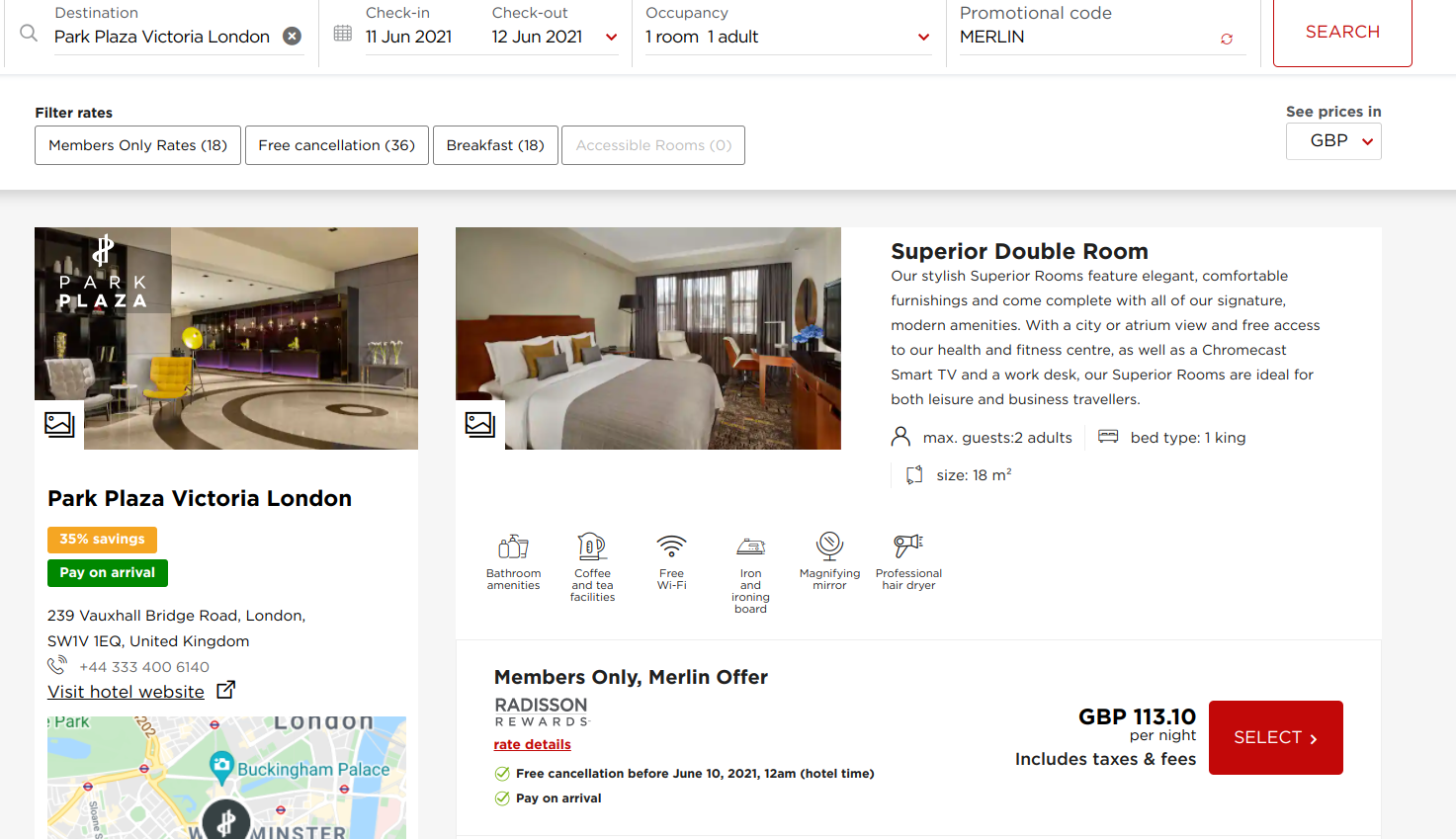The height and width of the screenshot is (839, 1456).
Task: Toggle the Free cancellation filter
Action: [x=337, y=145]
